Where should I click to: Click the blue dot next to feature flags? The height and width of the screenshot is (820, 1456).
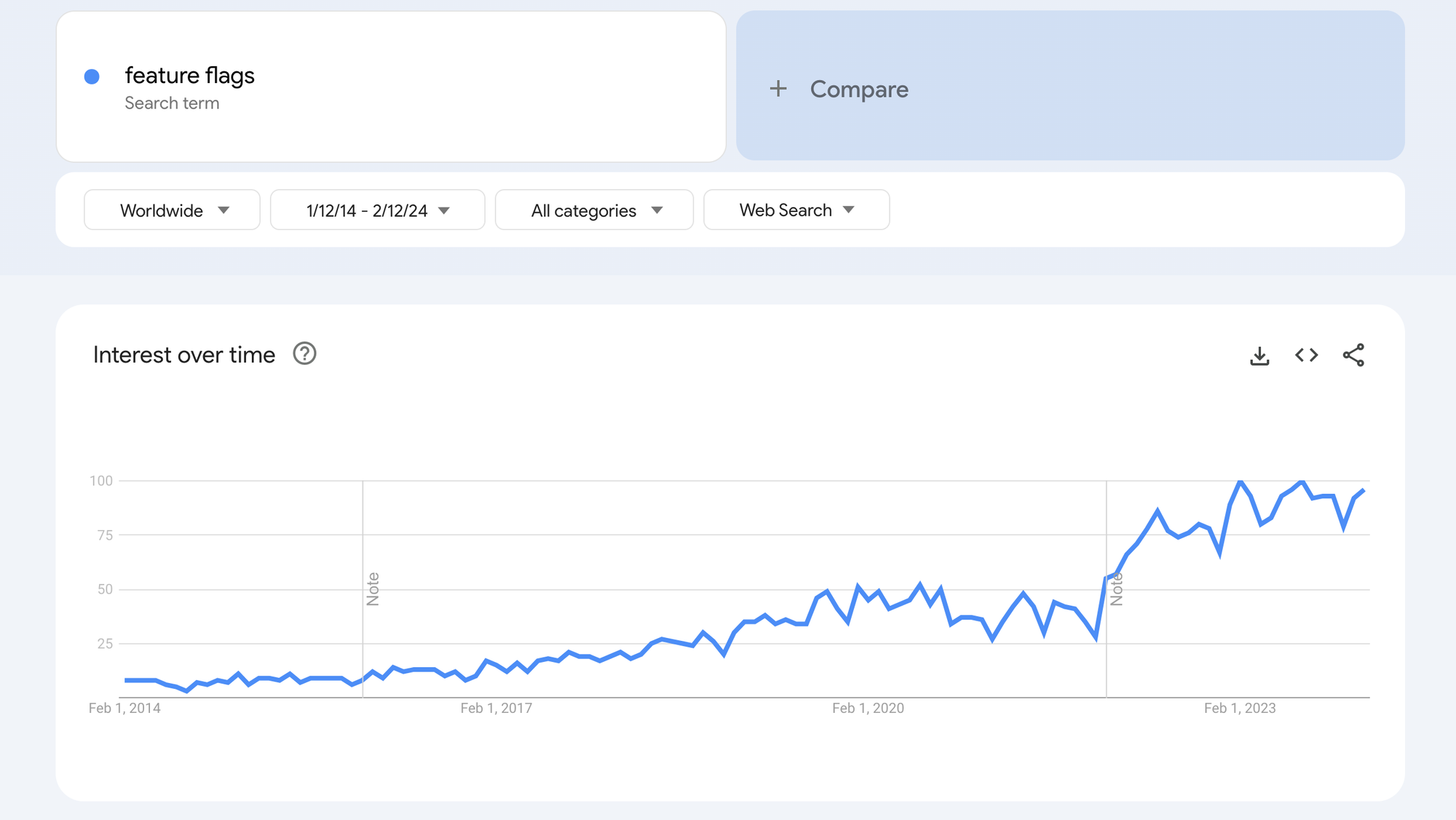92,76
